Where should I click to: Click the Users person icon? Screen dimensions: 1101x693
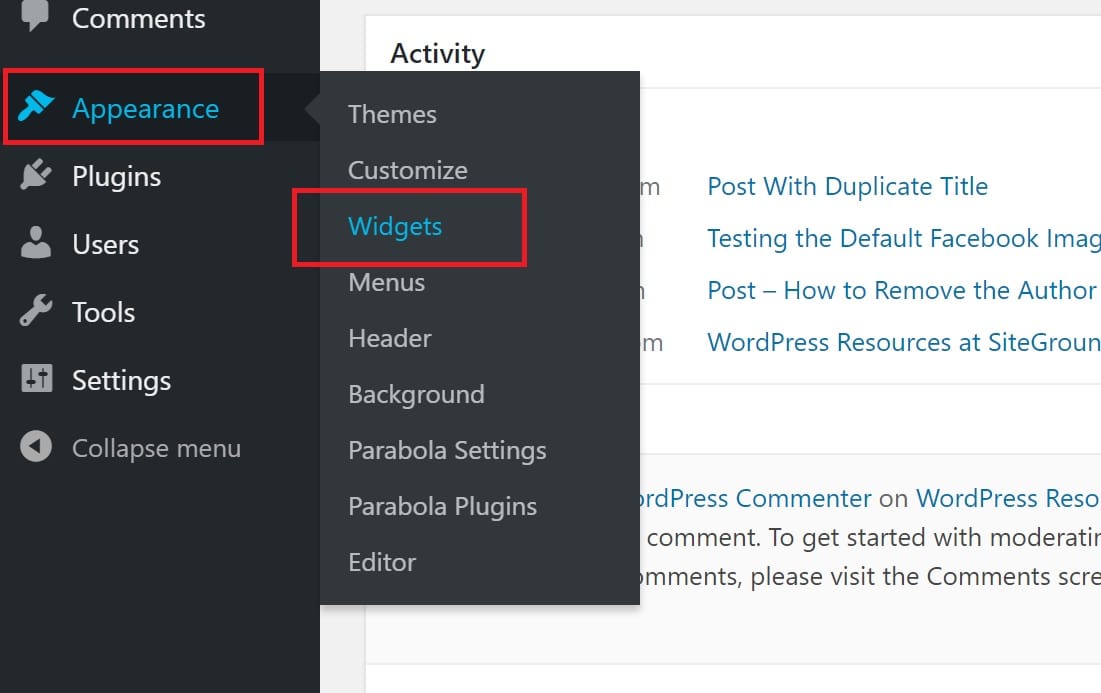tap(36, 244)
